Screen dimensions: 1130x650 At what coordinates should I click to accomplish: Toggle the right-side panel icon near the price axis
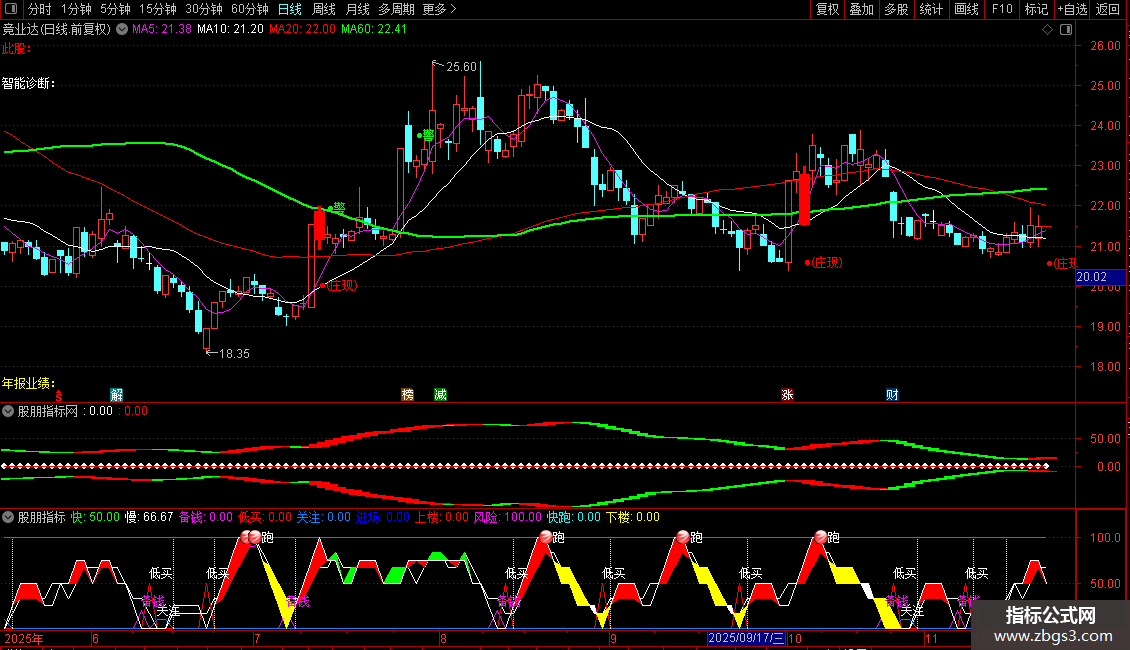[1066, 30]
